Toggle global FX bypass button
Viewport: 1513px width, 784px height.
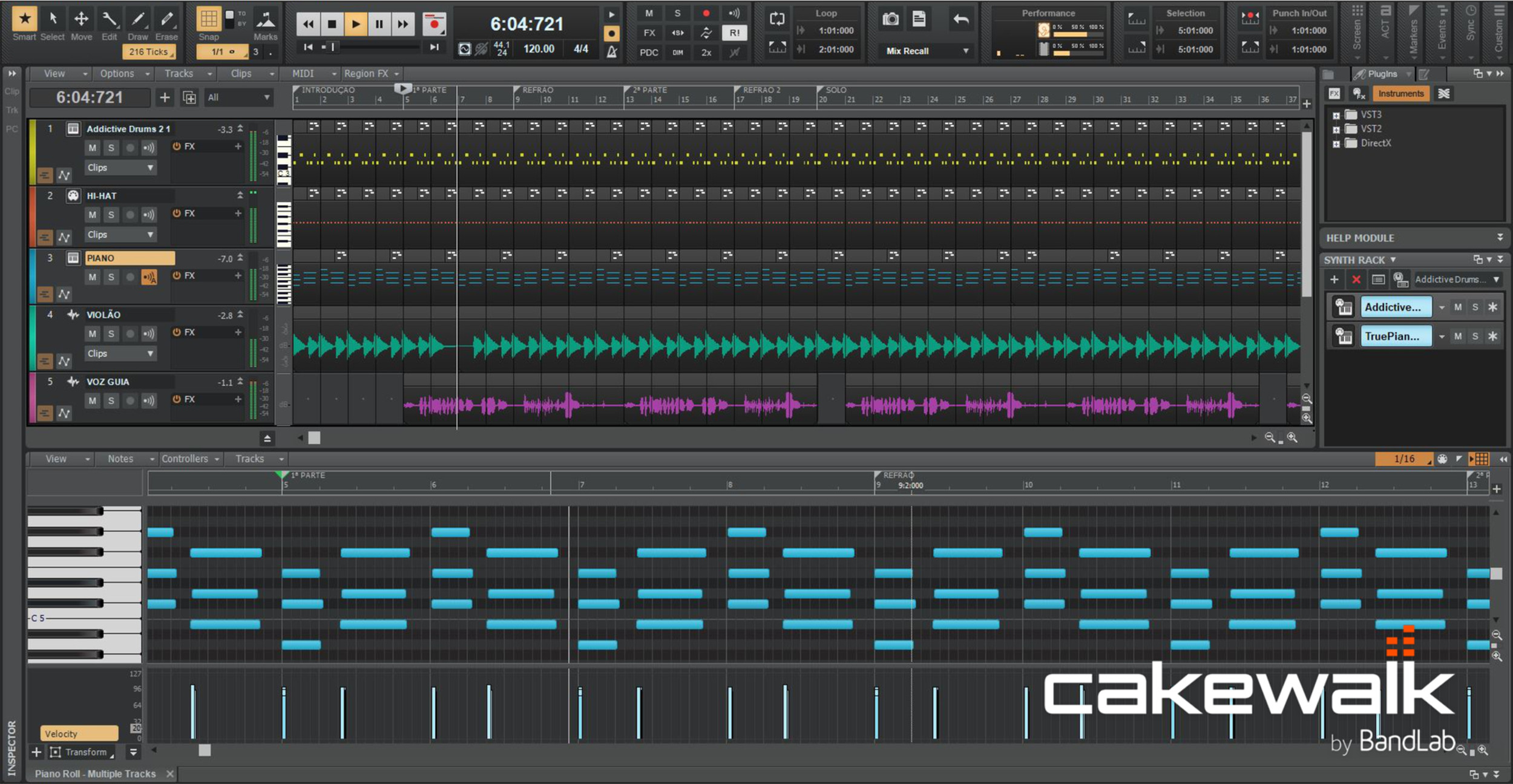pyautogui.click(x=649, y=33)
